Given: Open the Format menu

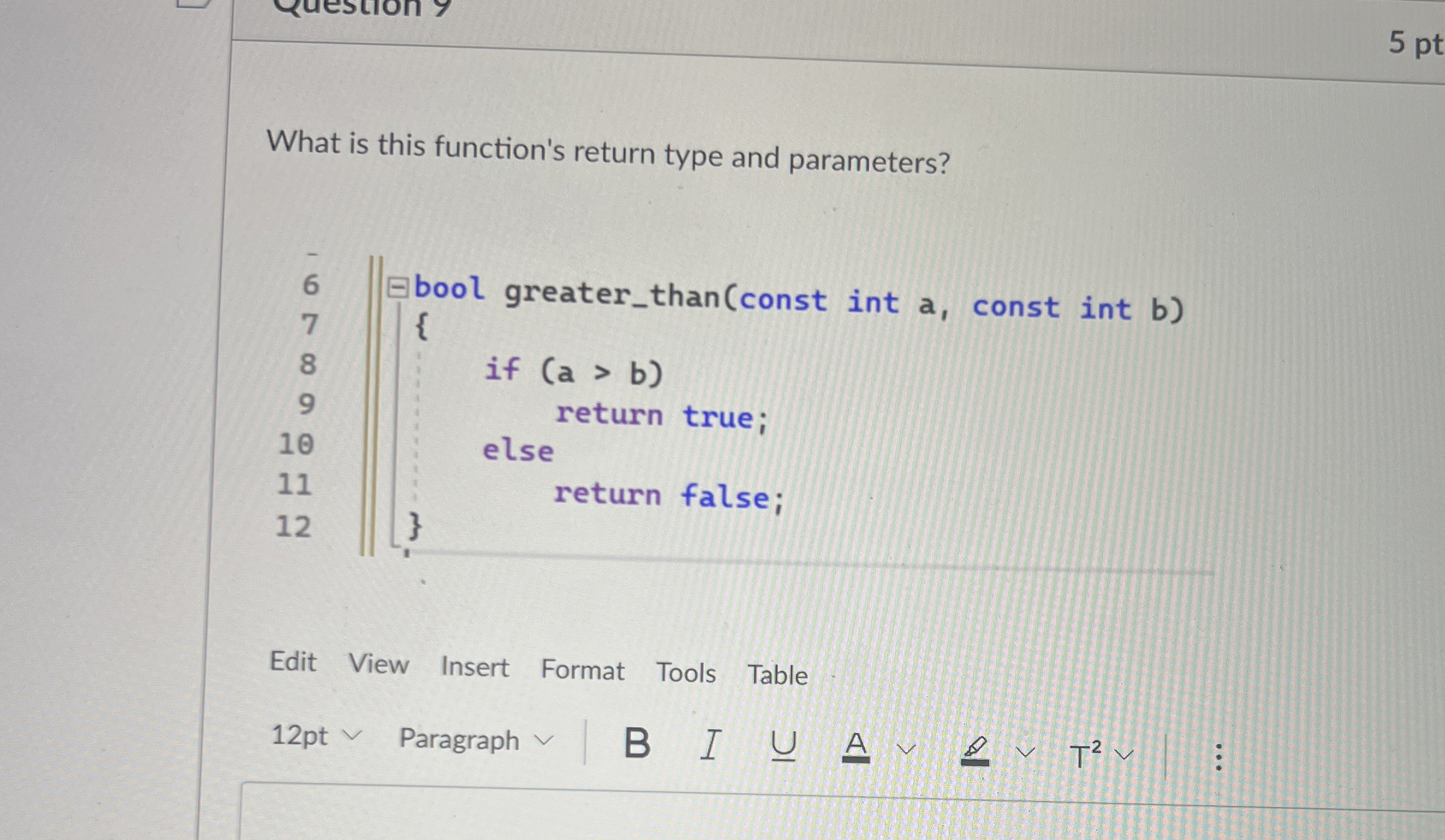Looking at the screenshot, I should pos(582,670).
